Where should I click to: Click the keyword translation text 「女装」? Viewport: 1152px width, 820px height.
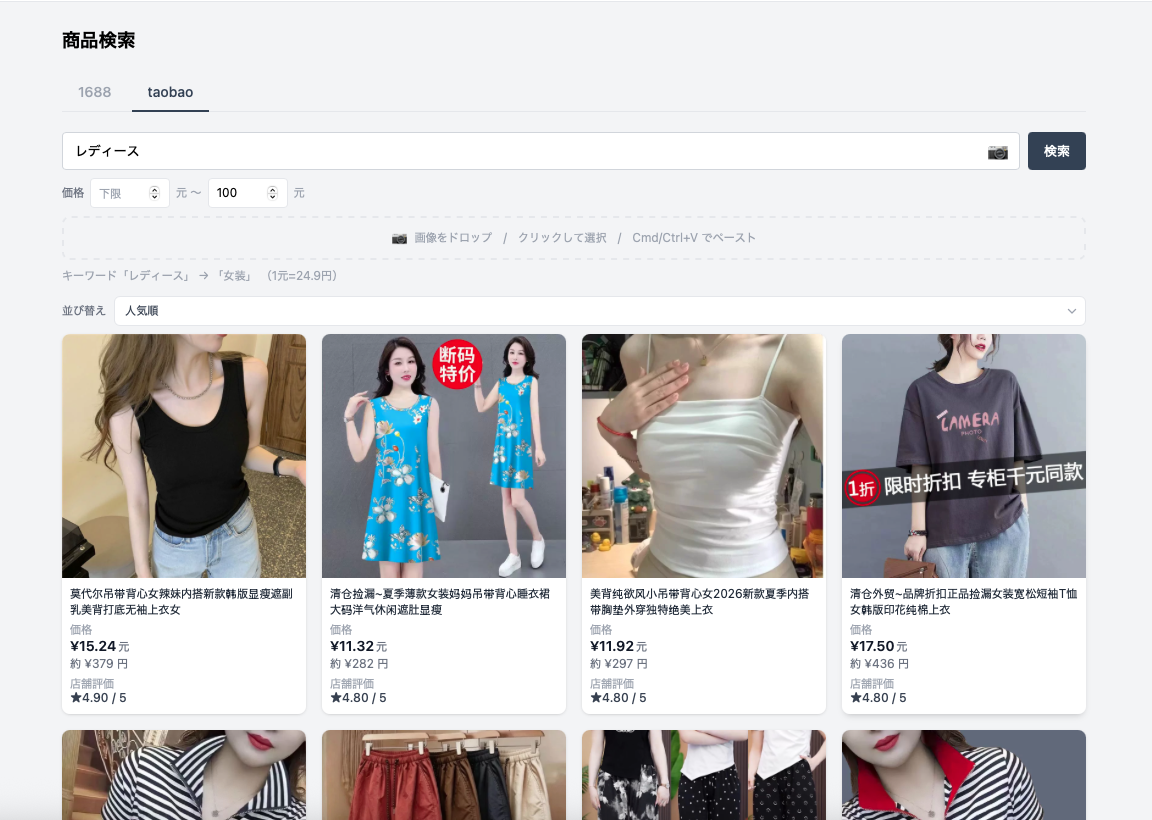235,276
